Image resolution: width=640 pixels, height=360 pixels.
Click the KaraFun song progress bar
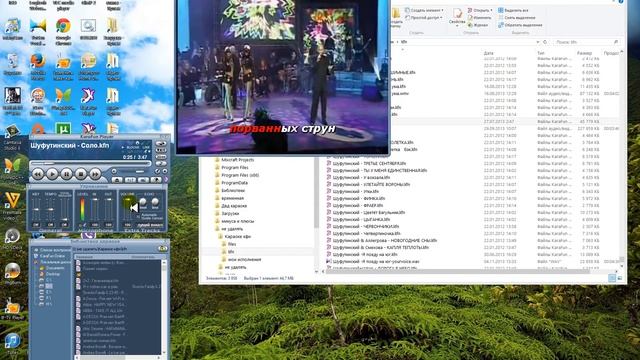pos(90,164)
